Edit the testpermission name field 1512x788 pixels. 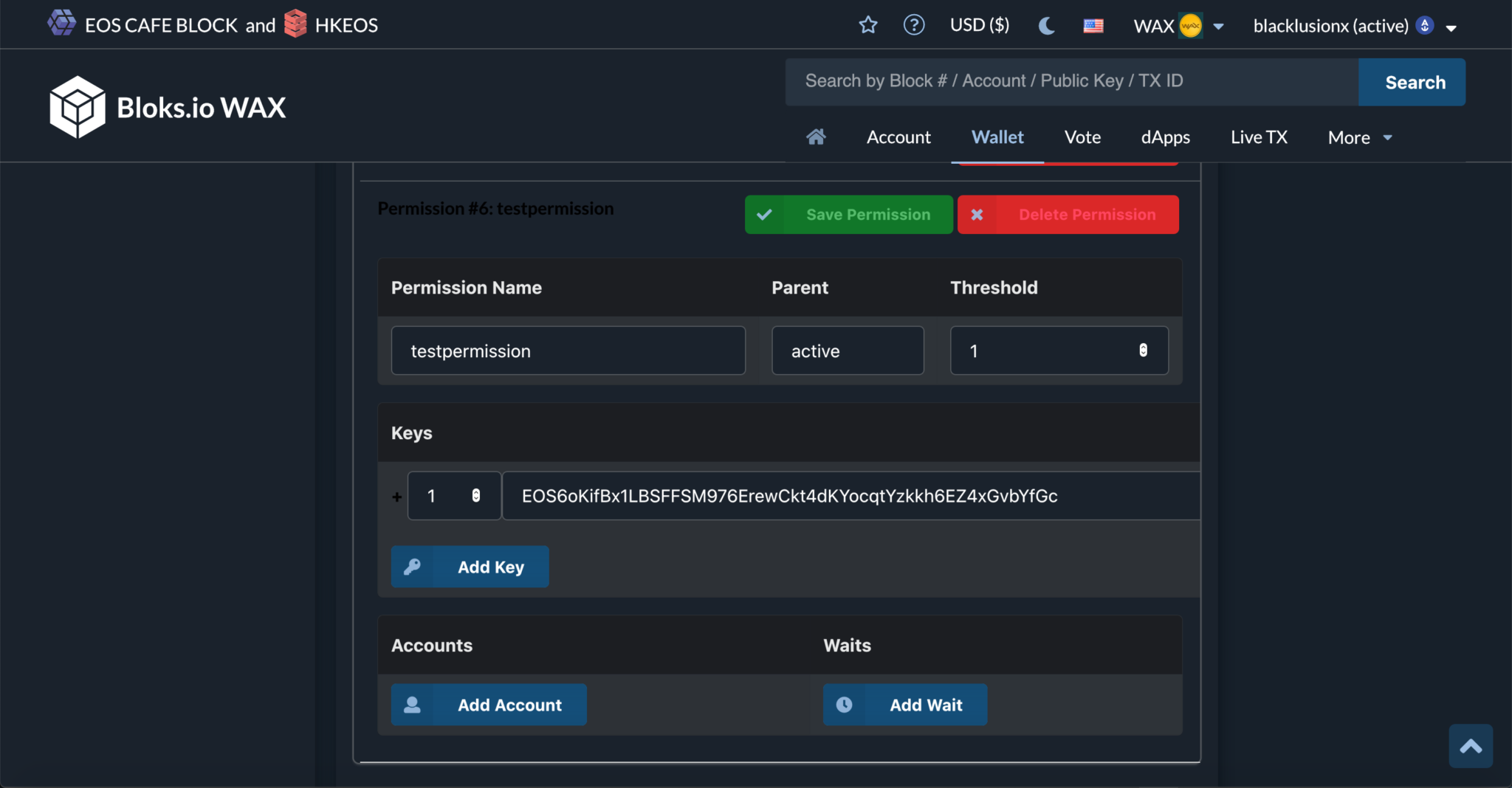(568, 350)
